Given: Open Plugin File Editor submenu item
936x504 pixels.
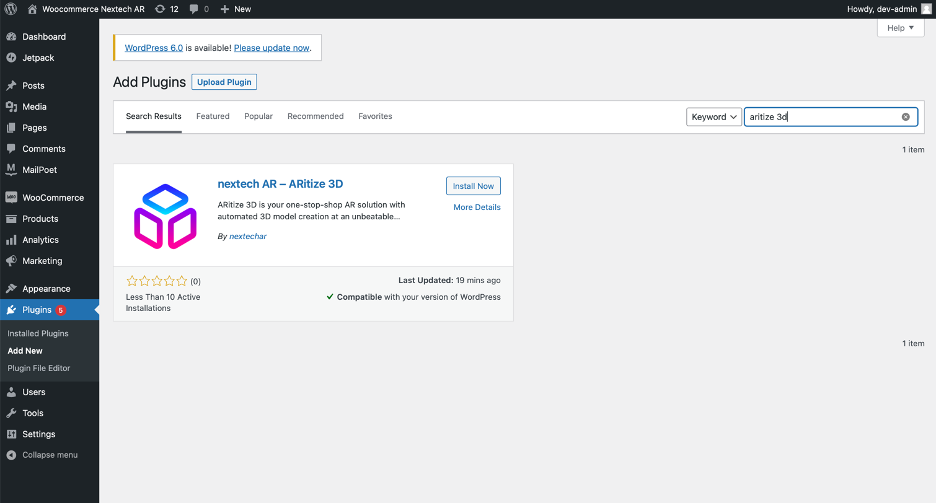Looking at the screenshot, I should [39, 368].
